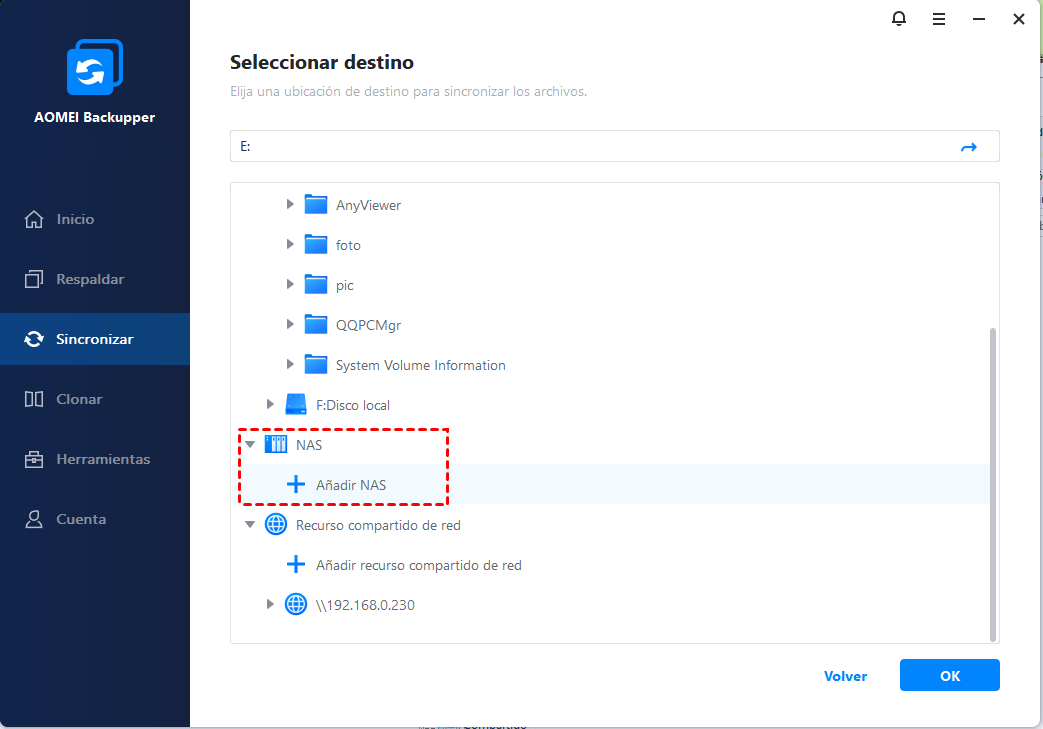Click the Sincronizar sync arrows icon
The width and height of the screenshot is (1043, 729).
click(x=34, y=339)
